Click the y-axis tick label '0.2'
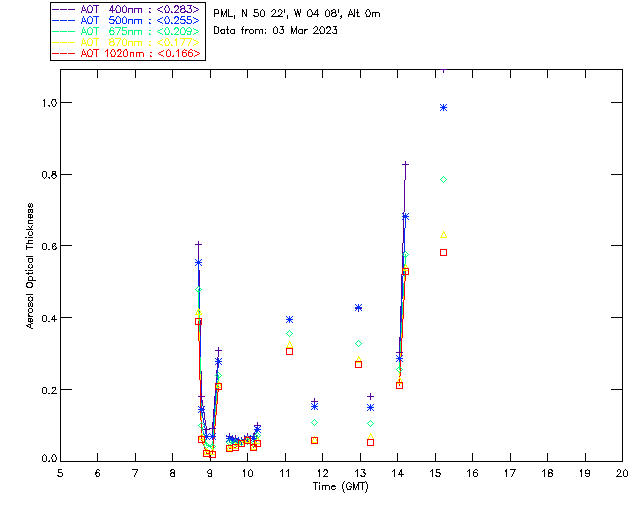This screenshot has height=512, width=640. coord(49,390)
